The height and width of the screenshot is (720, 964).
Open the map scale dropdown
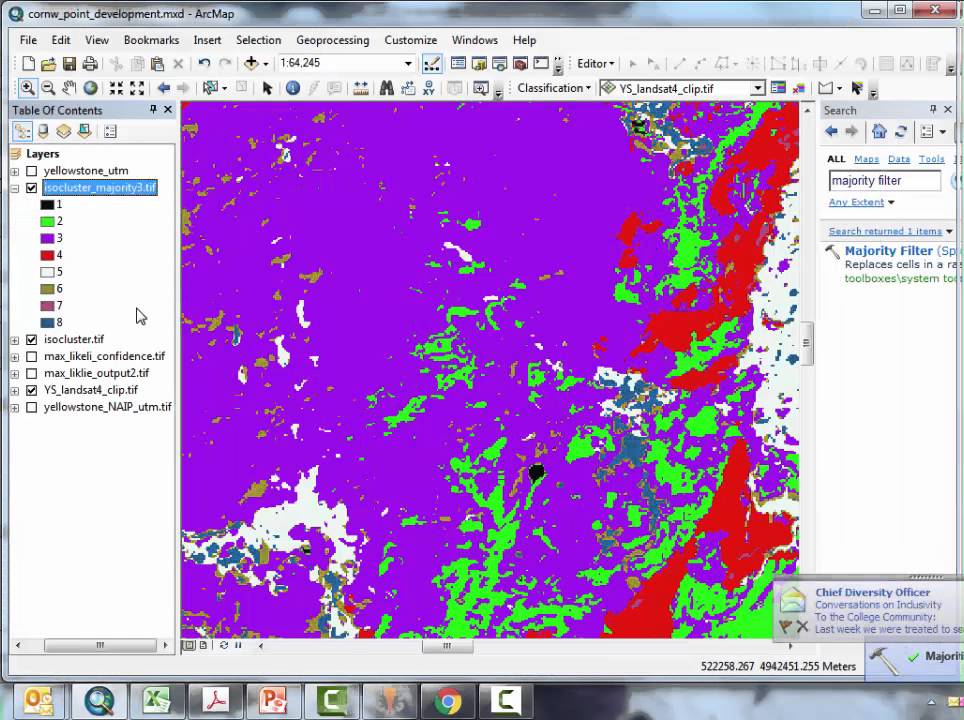tap(408, 63)
